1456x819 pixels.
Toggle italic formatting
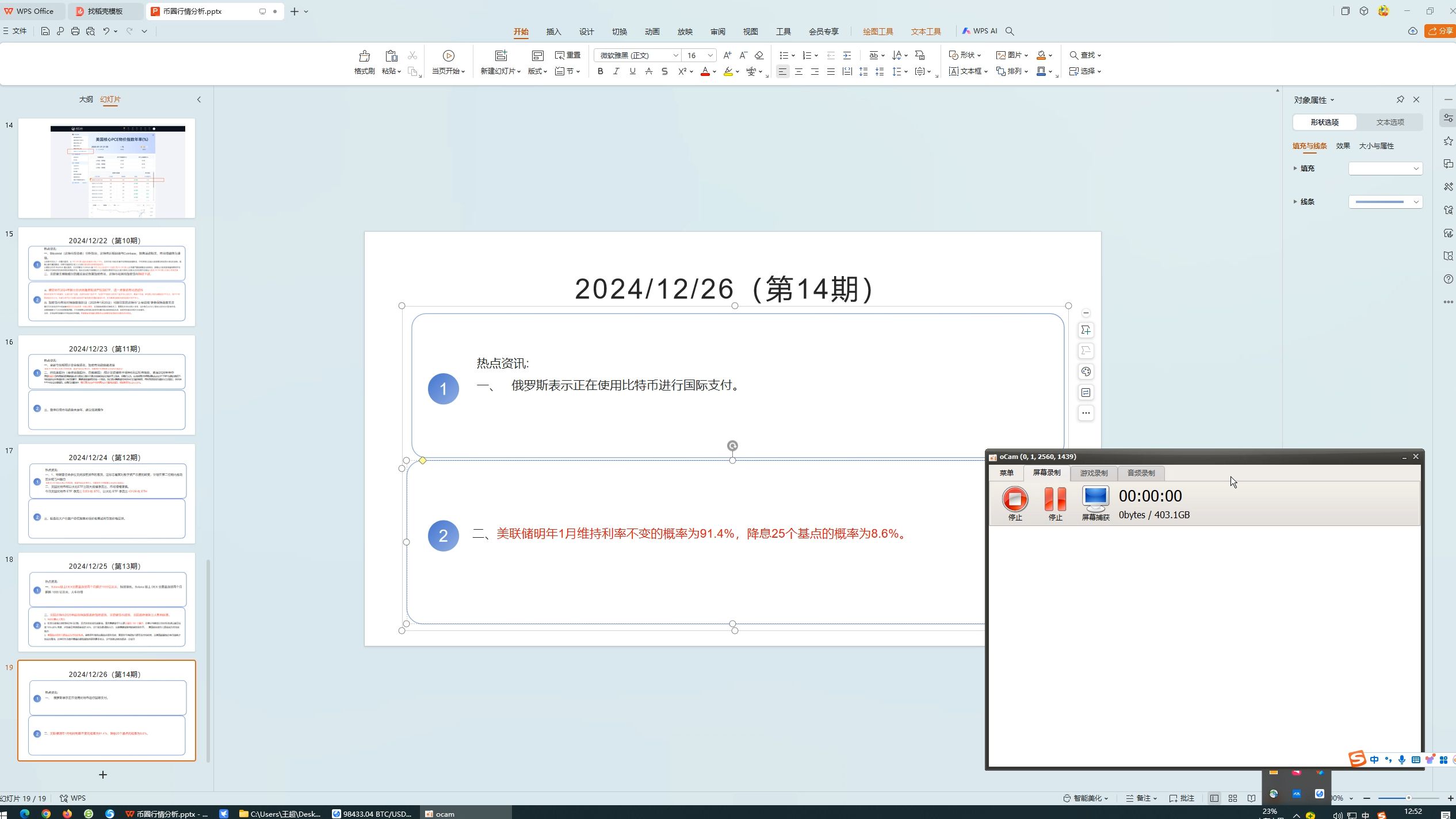[616, 71]
